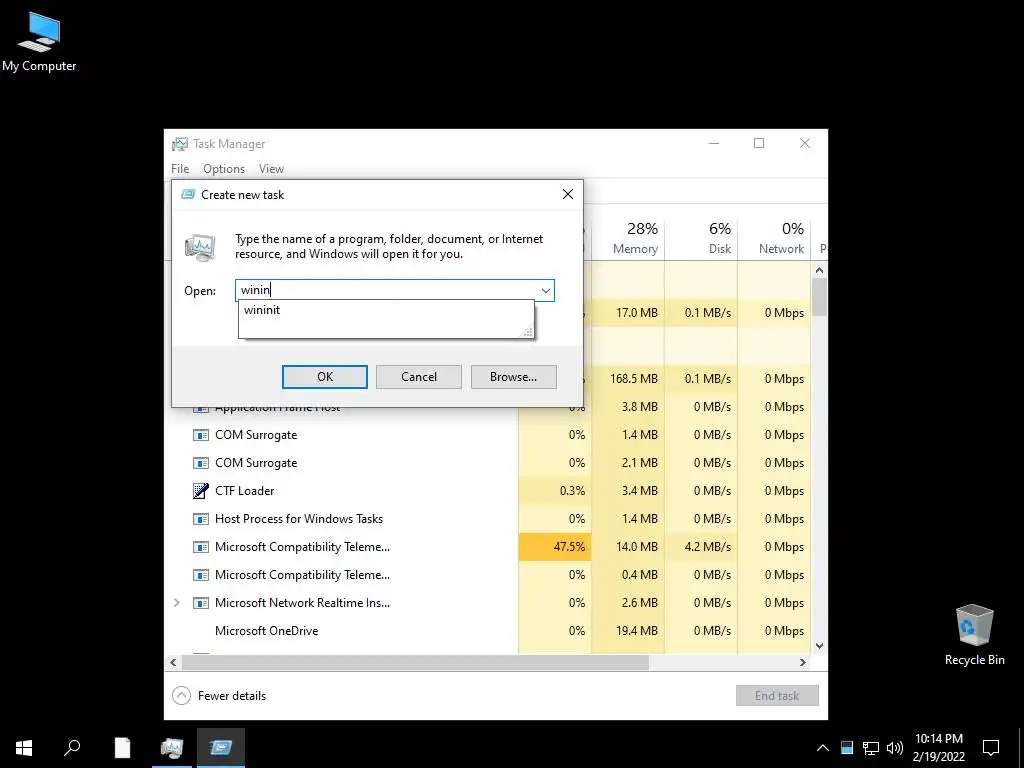This screenshot has width=1024, height=768.
Task: Click the disabled End task button
Action: click(777, 696)
